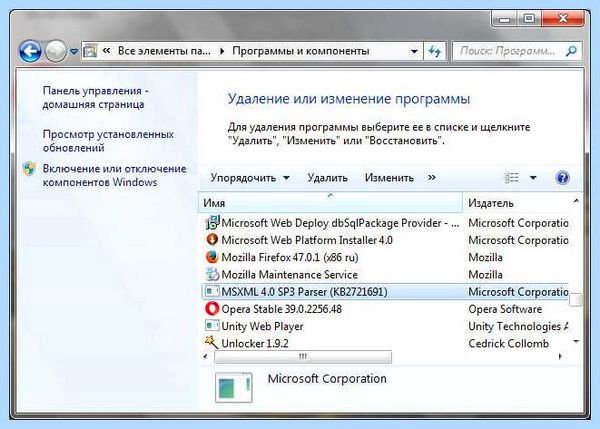Click publisher "Cedrick Collomb" cell

tap(509, 344)
